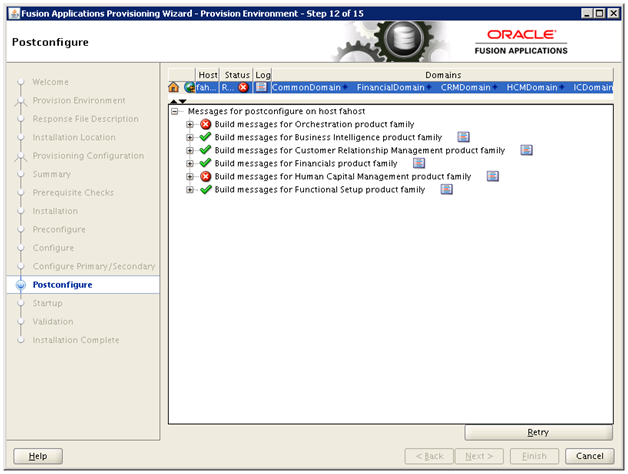Select the Installation step
628x474 pixels.
[55, 211]
